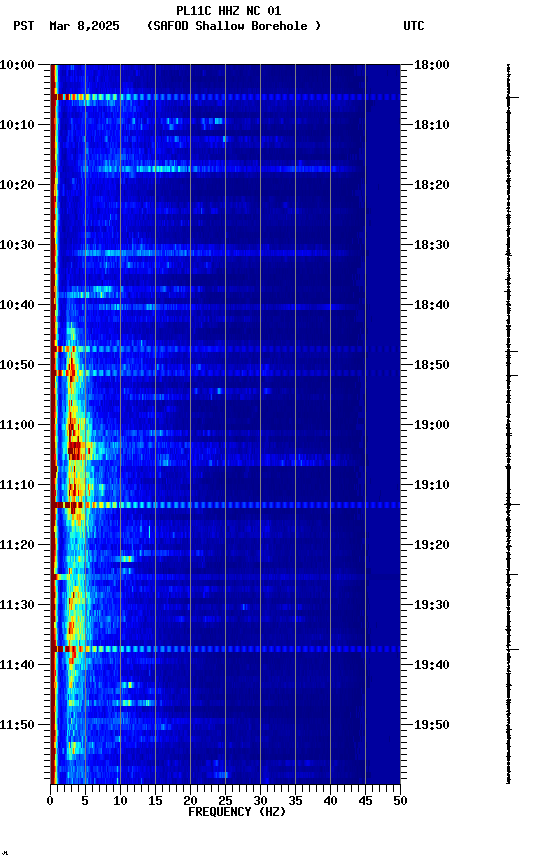Click the 18:10 UTC time label

[432, 125]
